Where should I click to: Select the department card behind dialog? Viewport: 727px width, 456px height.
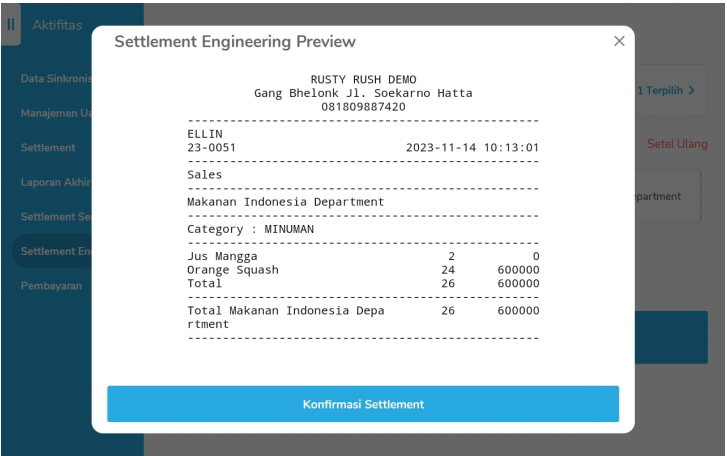pyautogui.click(x=666, y=197)
